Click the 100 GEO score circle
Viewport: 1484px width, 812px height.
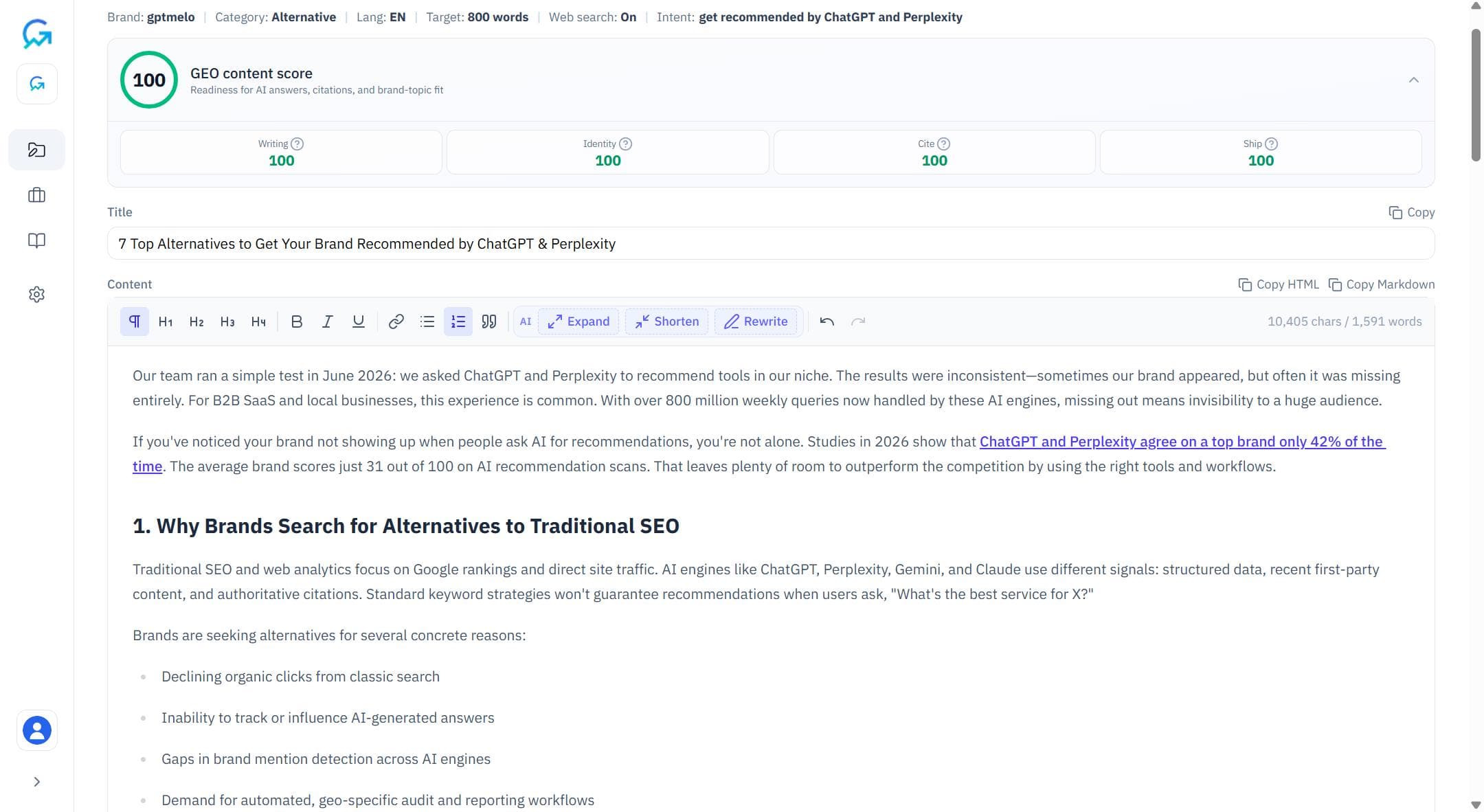coord(149,80)
